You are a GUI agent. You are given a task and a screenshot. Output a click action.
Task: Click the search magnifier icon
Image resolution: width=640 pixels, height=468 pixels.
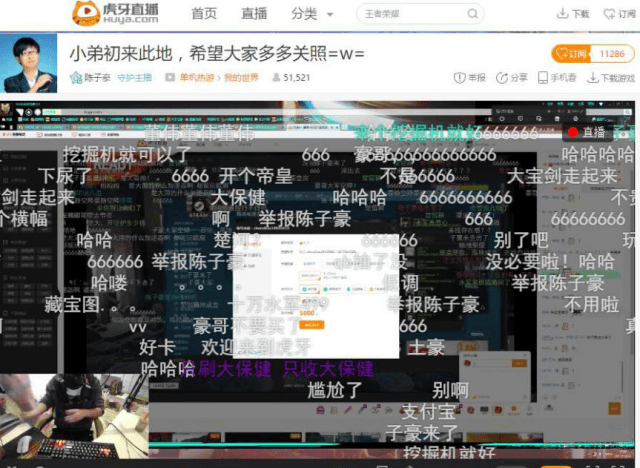pos(473,14)
